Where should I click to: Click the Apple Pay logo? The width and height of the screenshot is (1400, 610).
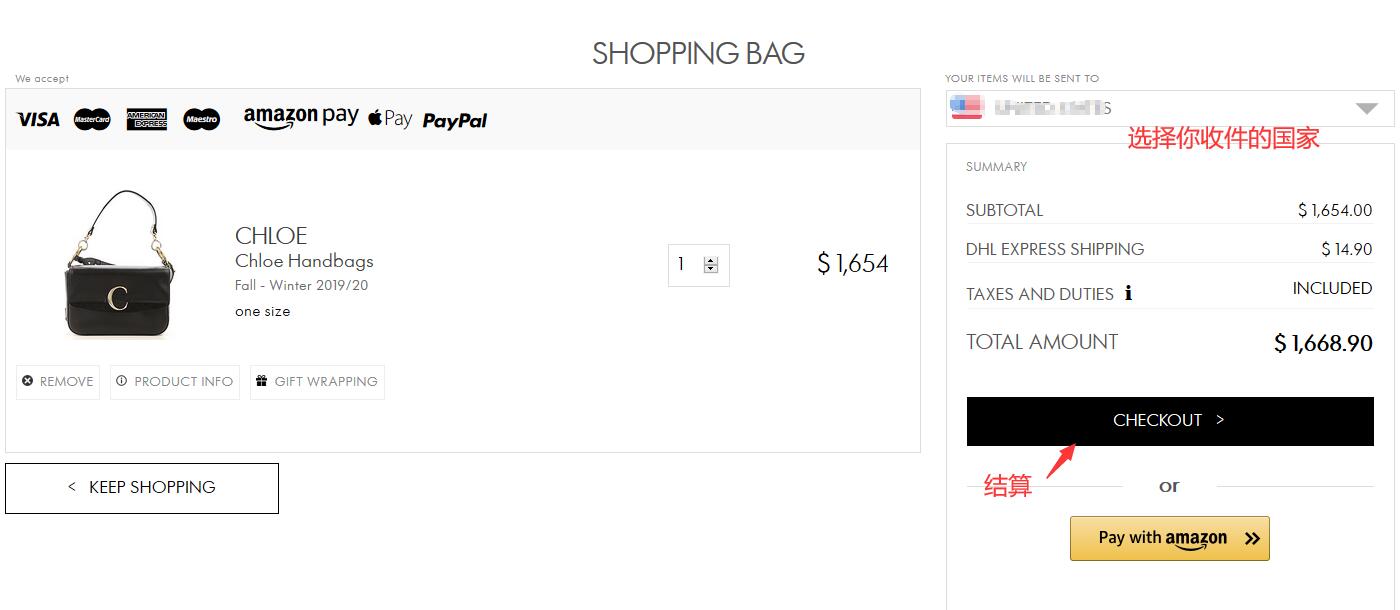tap(390, 119)
